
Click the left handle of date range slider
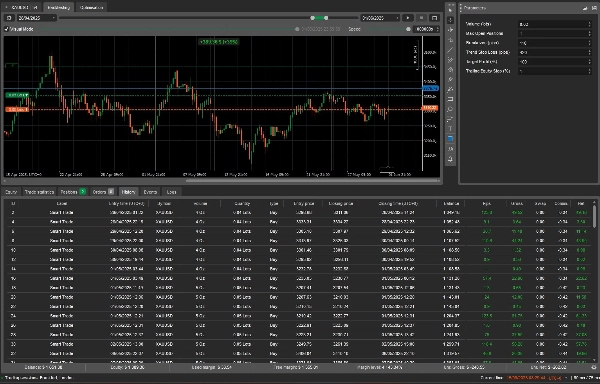click(x=313, y=18)
